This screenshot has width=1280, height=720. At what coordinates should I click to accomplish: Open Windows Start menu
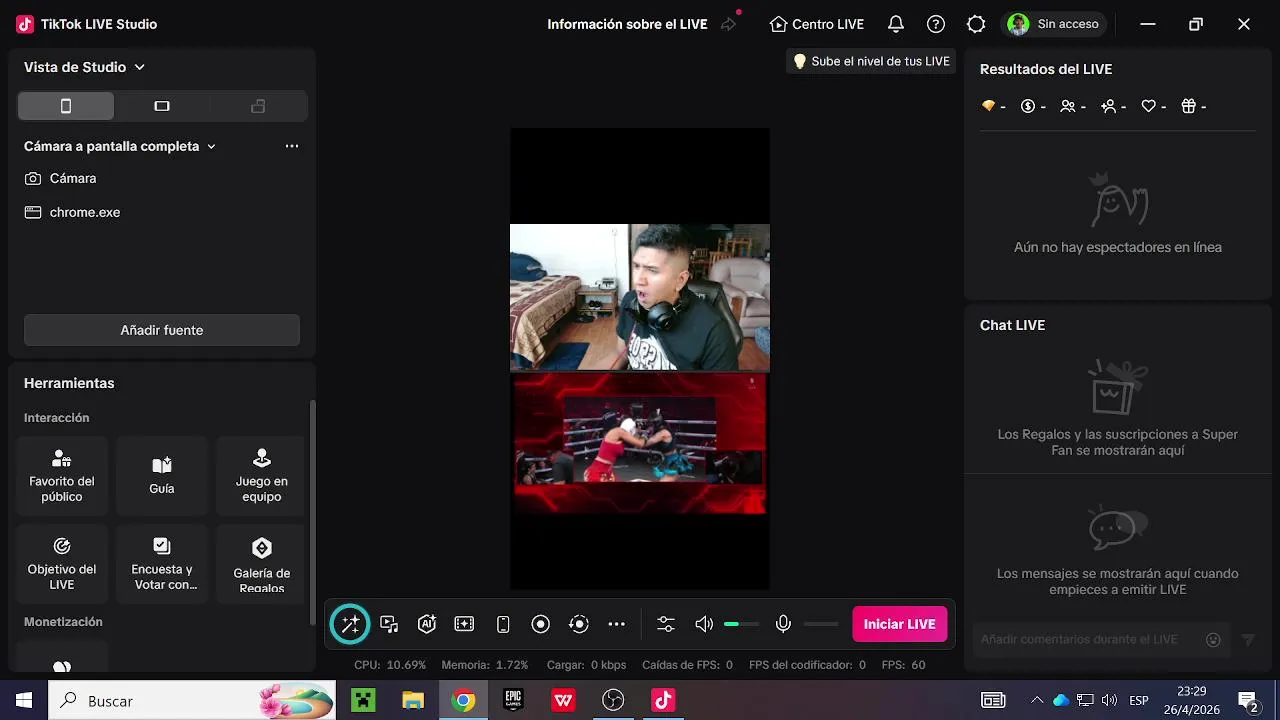(x=24, y=700)
